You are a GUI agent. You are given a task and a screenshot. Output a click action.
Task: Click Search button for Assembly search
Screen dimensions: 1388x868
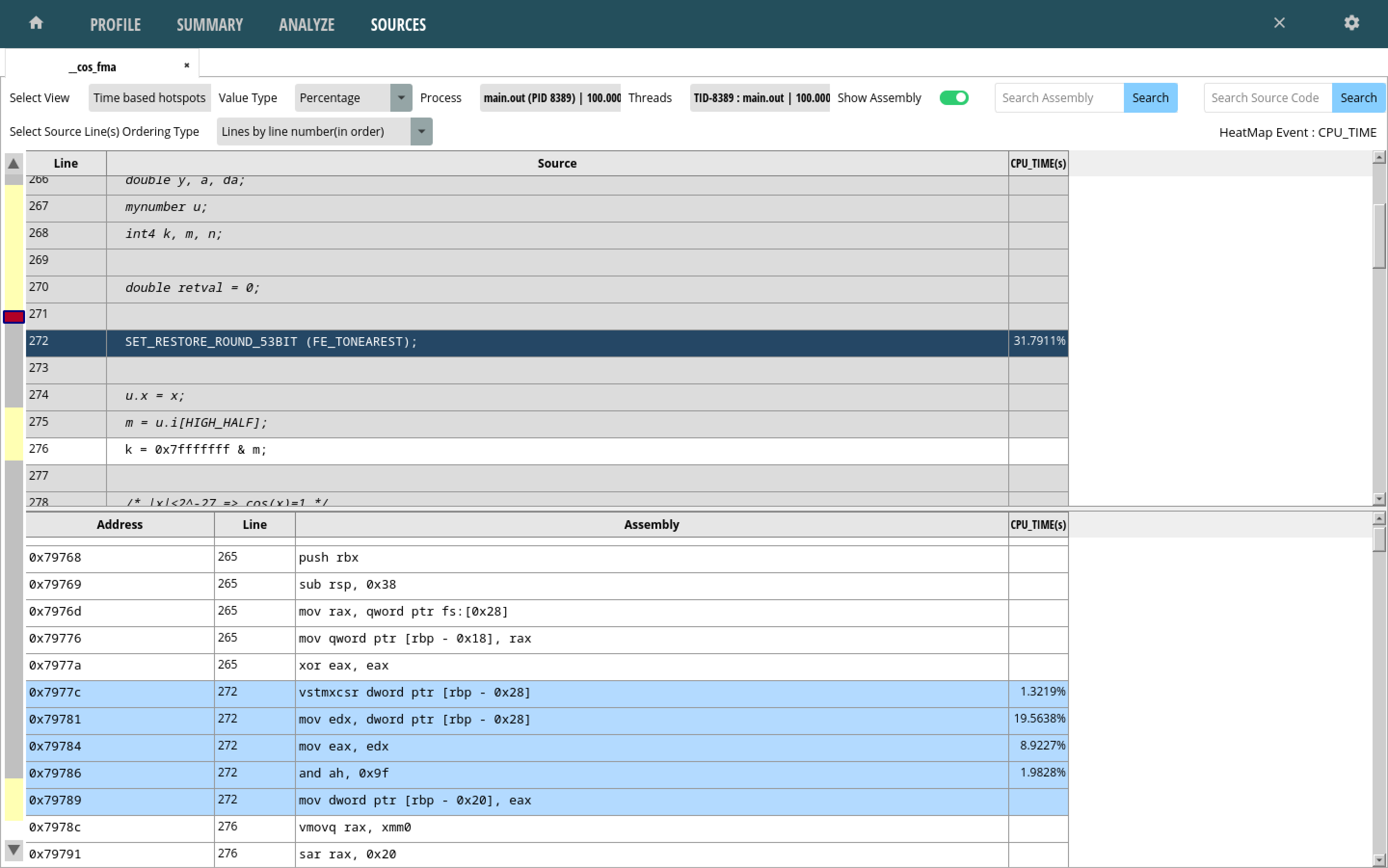point(1149,97)
